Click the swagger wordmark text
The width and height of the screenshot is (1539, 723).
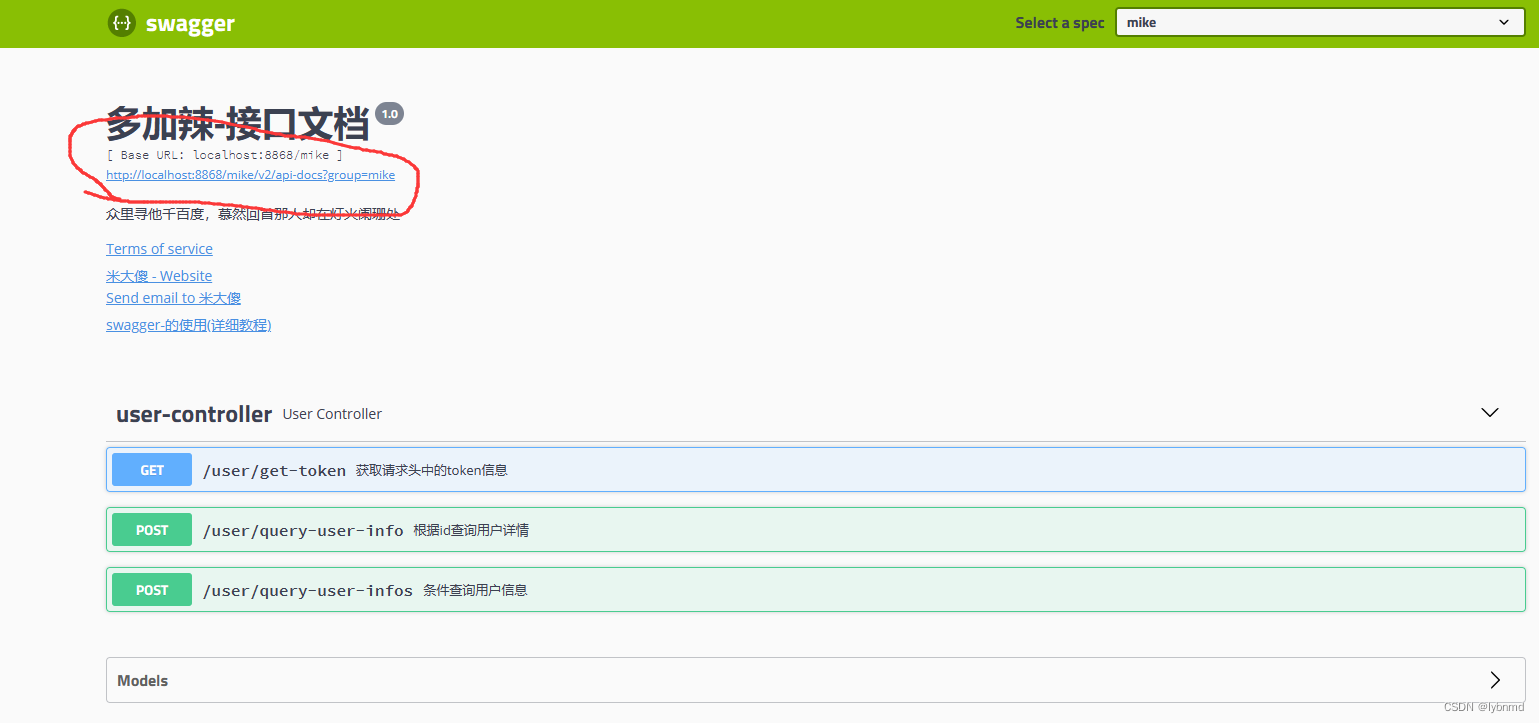click(x=190, y=24)
